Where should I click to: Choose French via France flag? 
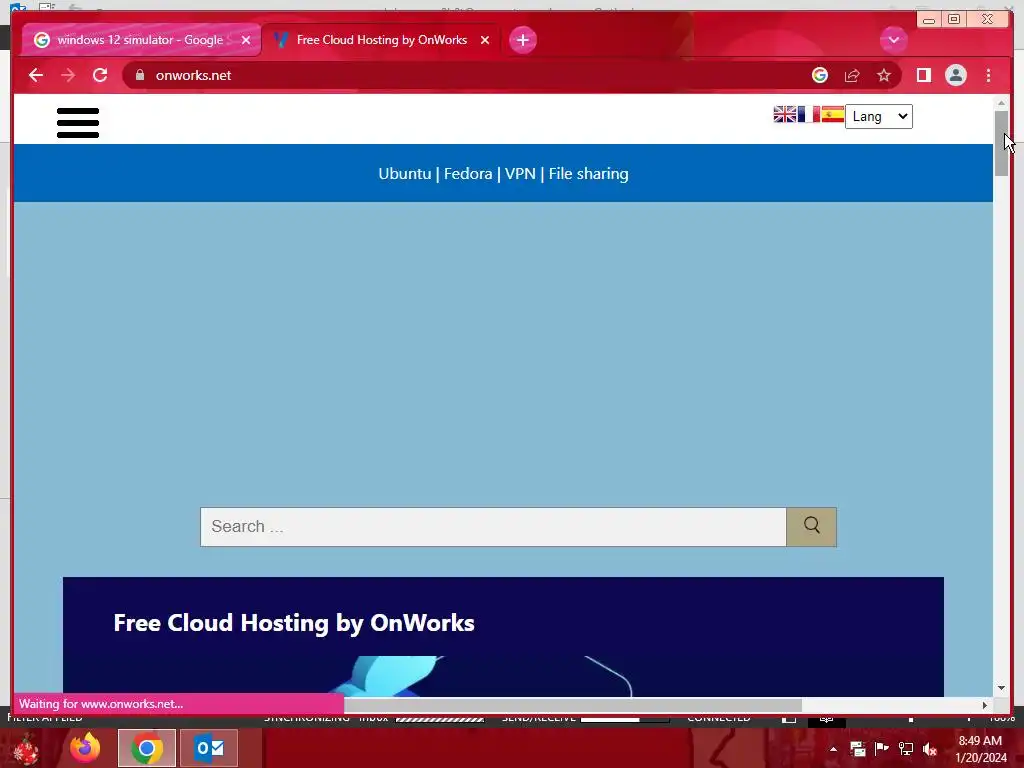(808, 114)
